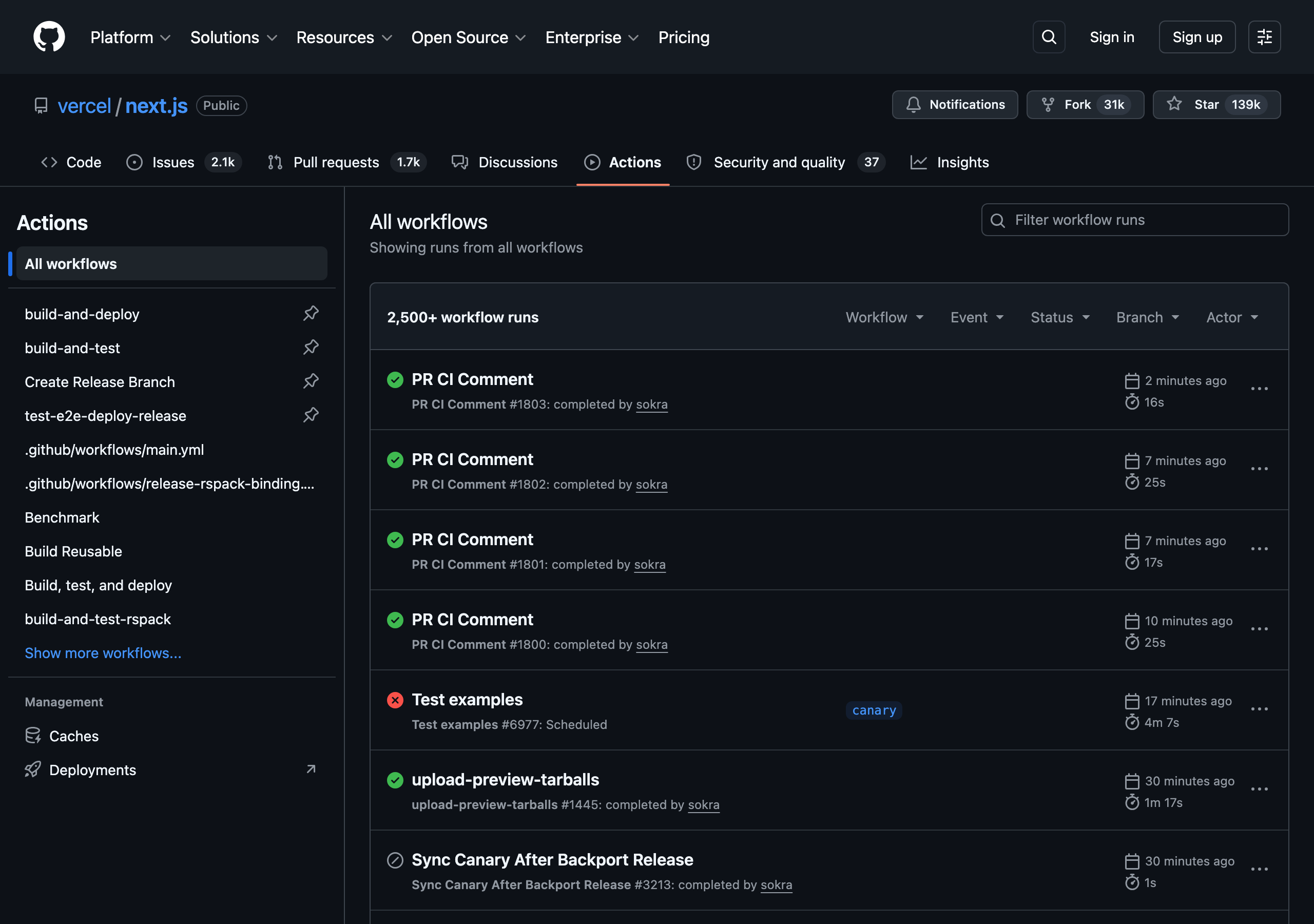
Task: Click the Deployments rocket icon
Action: pos(33,769)
